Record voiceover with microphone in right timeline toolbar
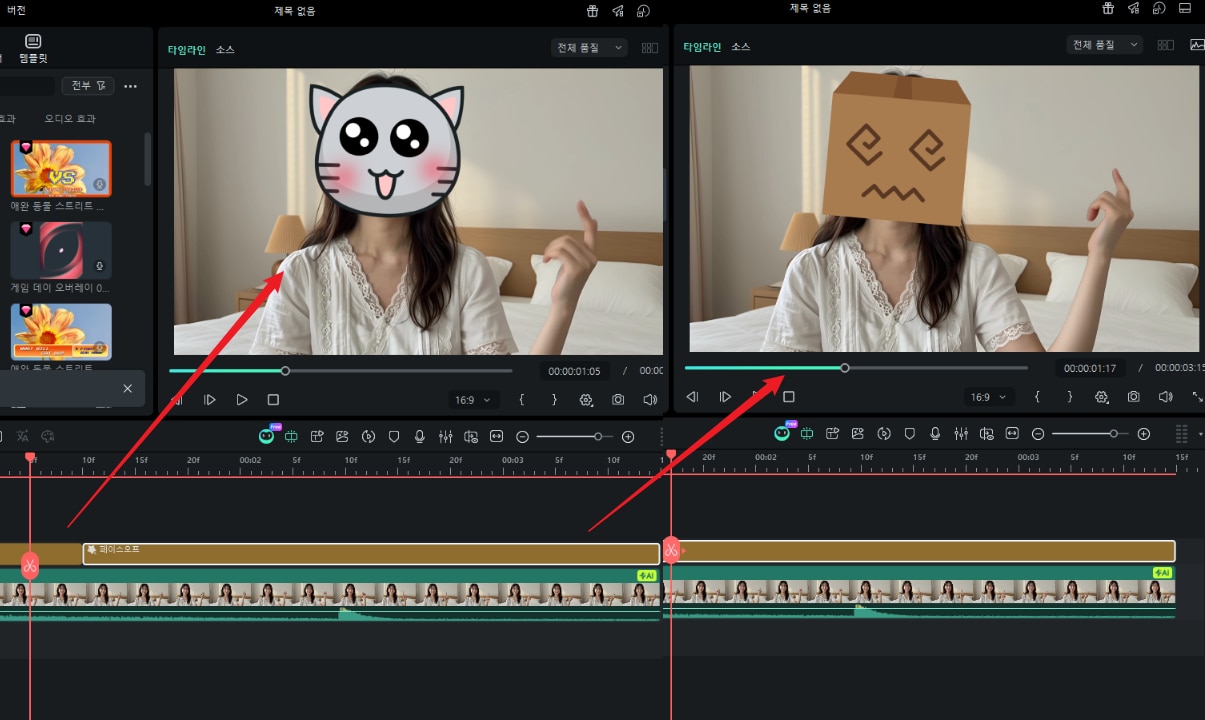 pos(935,434)
